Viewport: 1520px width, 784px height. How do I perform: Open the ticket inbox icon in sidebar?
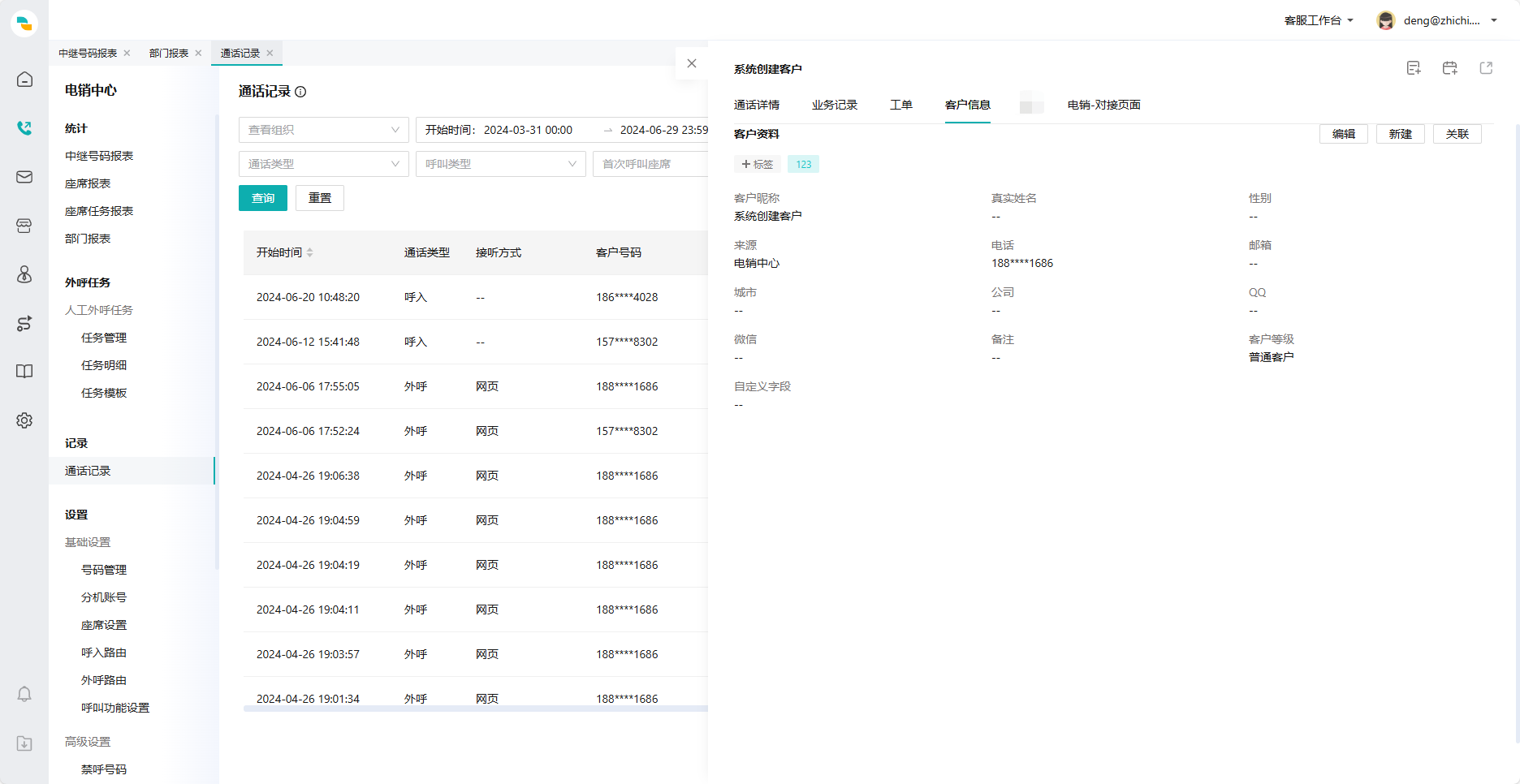tap(24, 226)
